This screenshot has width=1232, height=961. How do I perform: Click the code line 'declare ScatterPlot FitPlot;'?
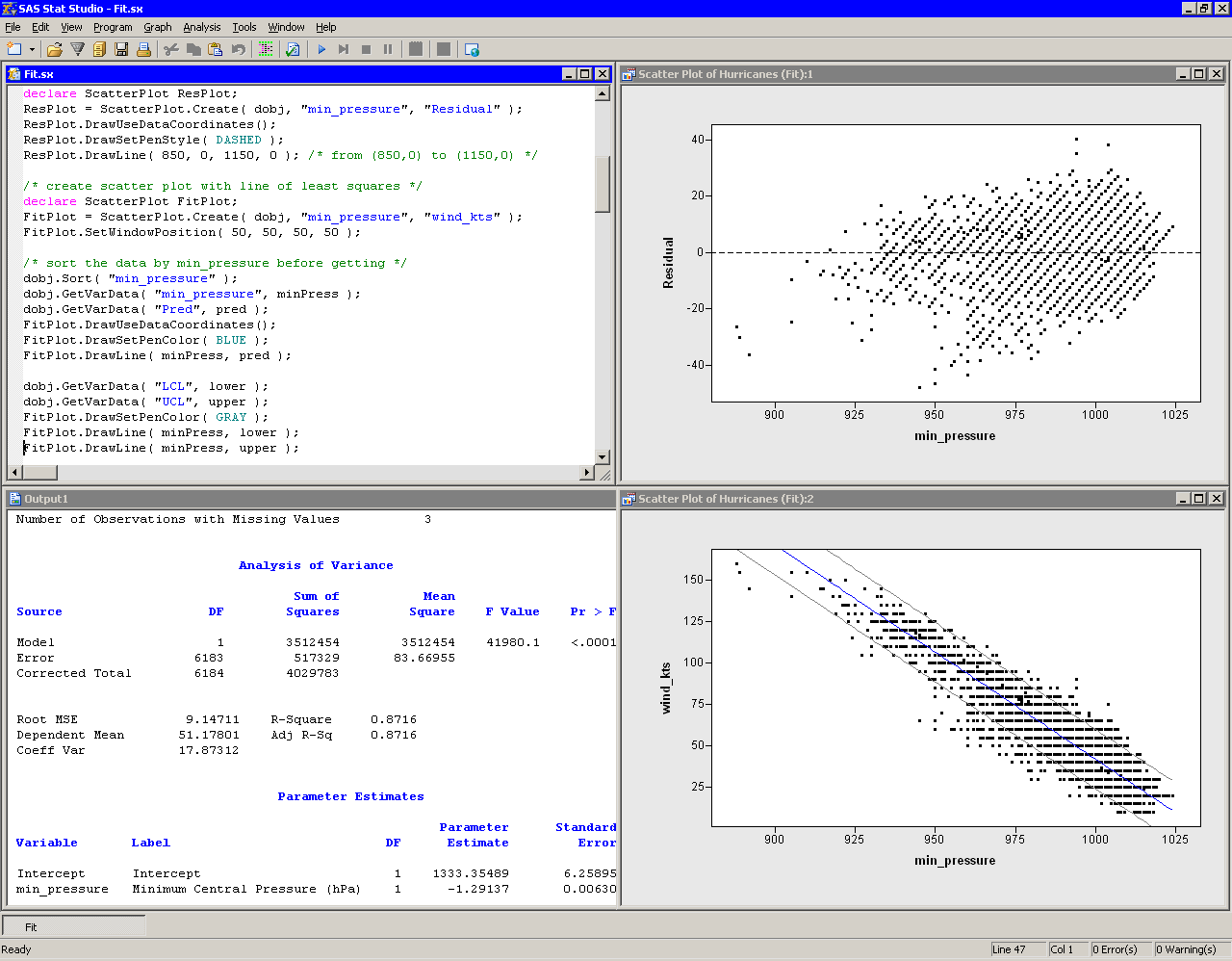pos(130,201)
